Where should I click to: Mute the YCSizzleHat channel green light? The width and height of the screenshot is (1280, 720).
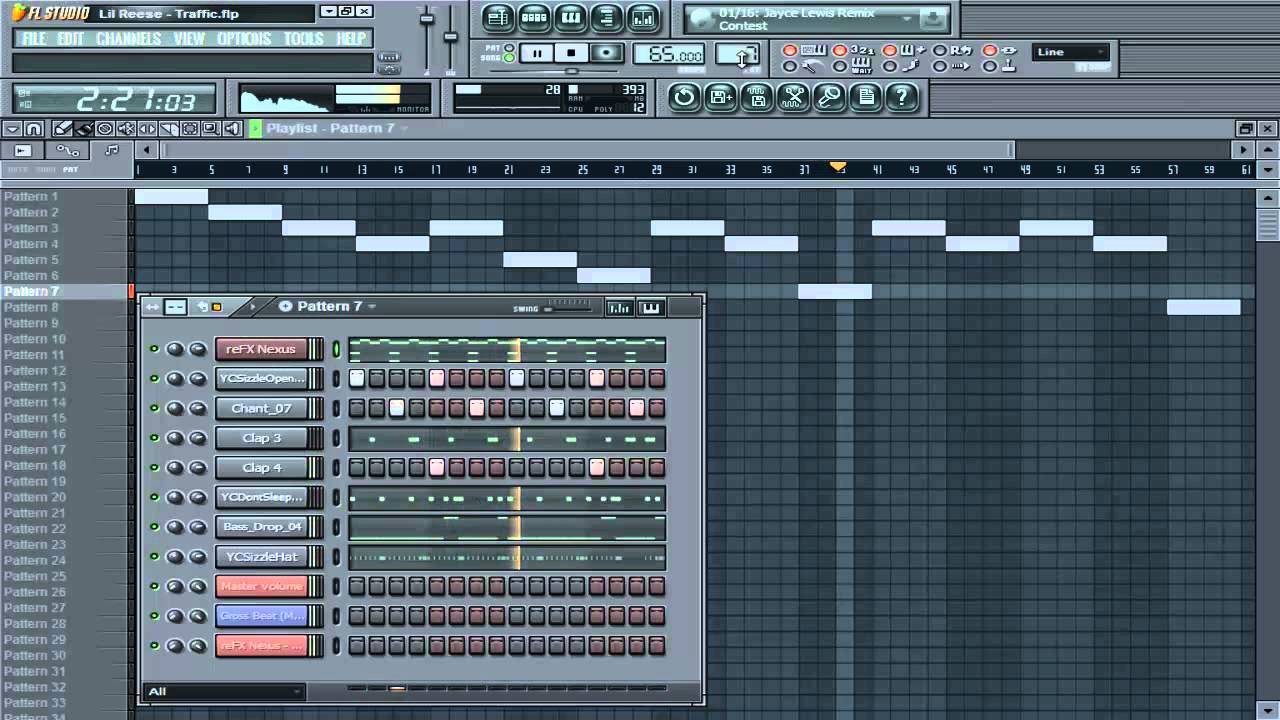154,557
